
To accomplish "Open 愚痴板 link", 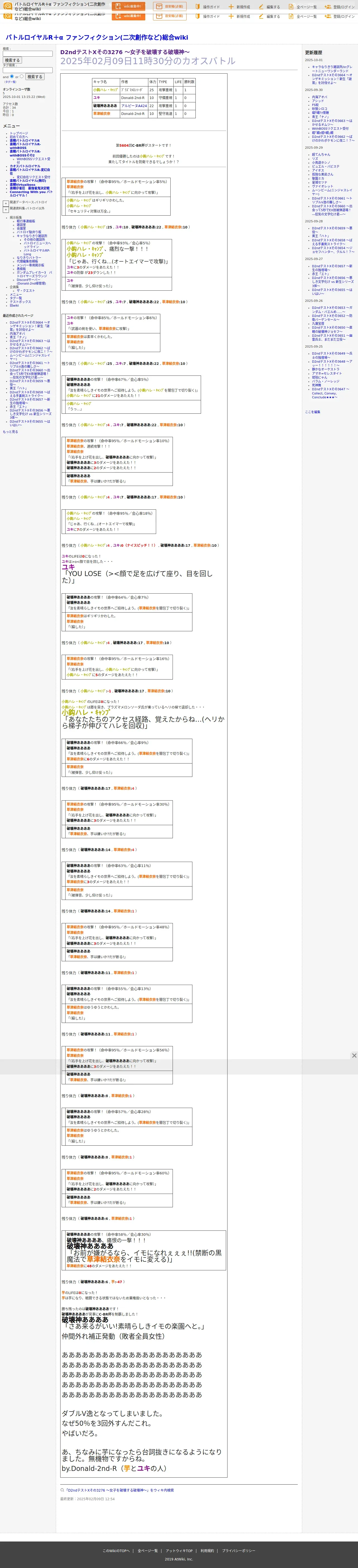I will 21,268.
